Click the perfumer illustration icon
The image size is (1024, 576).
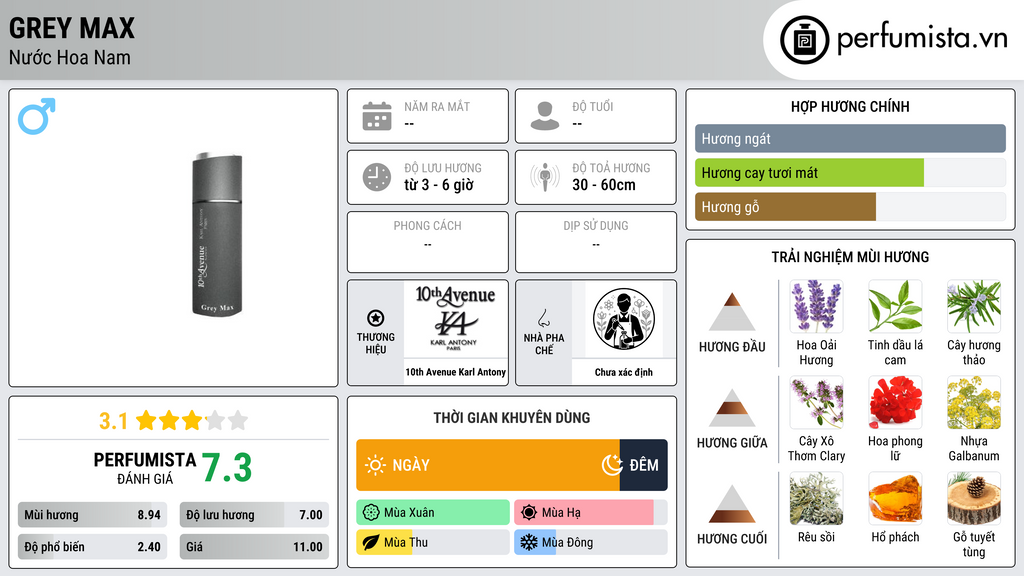624,319
